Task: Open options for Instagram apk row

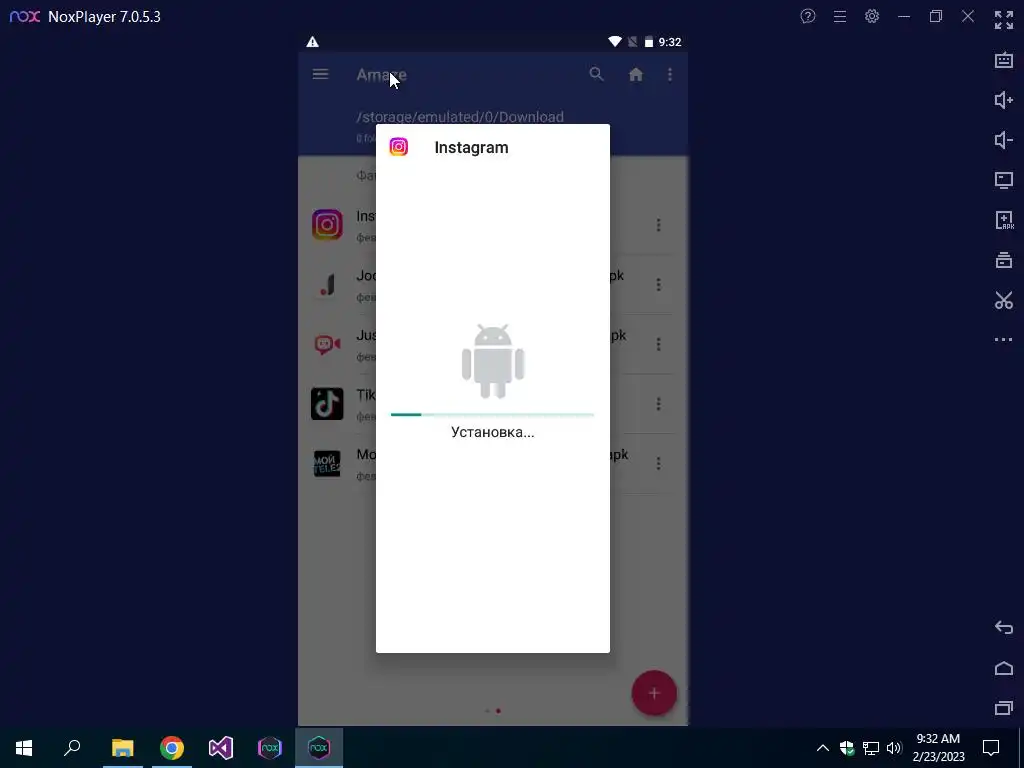Action: (x=658, y=225)
